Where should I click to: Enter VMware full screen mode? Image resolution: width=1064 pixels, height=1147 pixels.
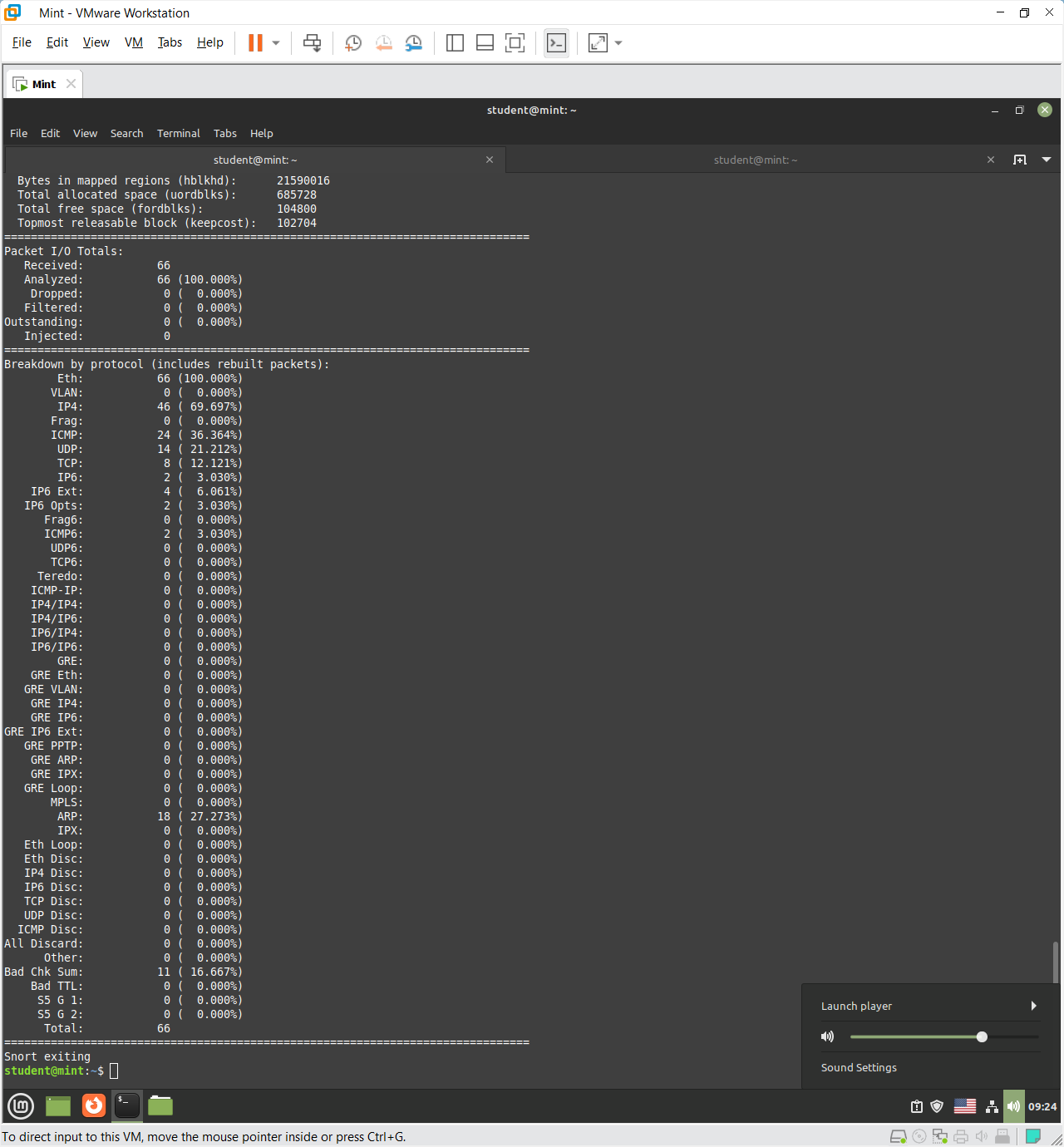click(515, 43)
